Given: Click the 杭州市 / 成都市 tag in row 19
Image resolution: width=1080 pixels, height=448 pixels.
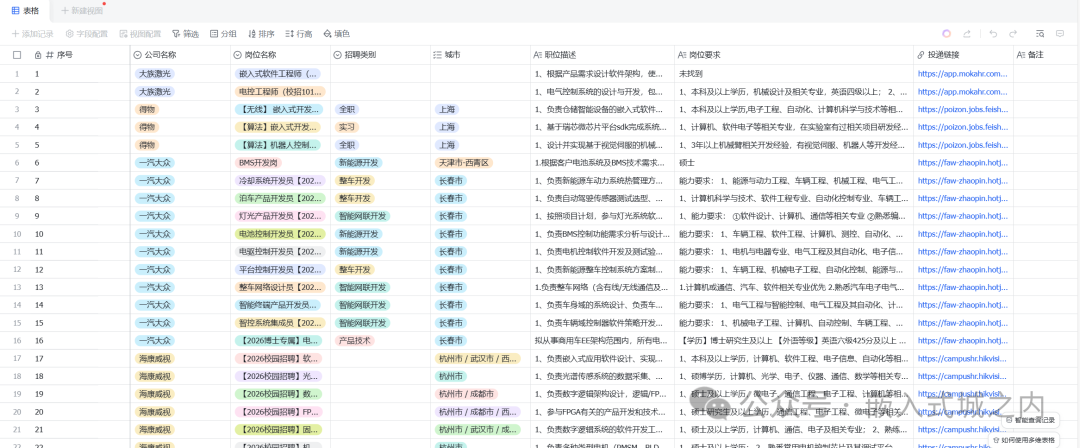Looking at the screenshot, I should (x=466, y=394).
